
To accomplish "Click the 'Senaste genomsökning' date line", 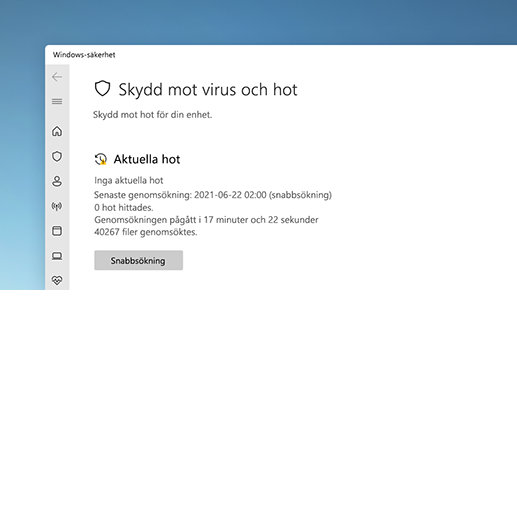I will point(213,195).
